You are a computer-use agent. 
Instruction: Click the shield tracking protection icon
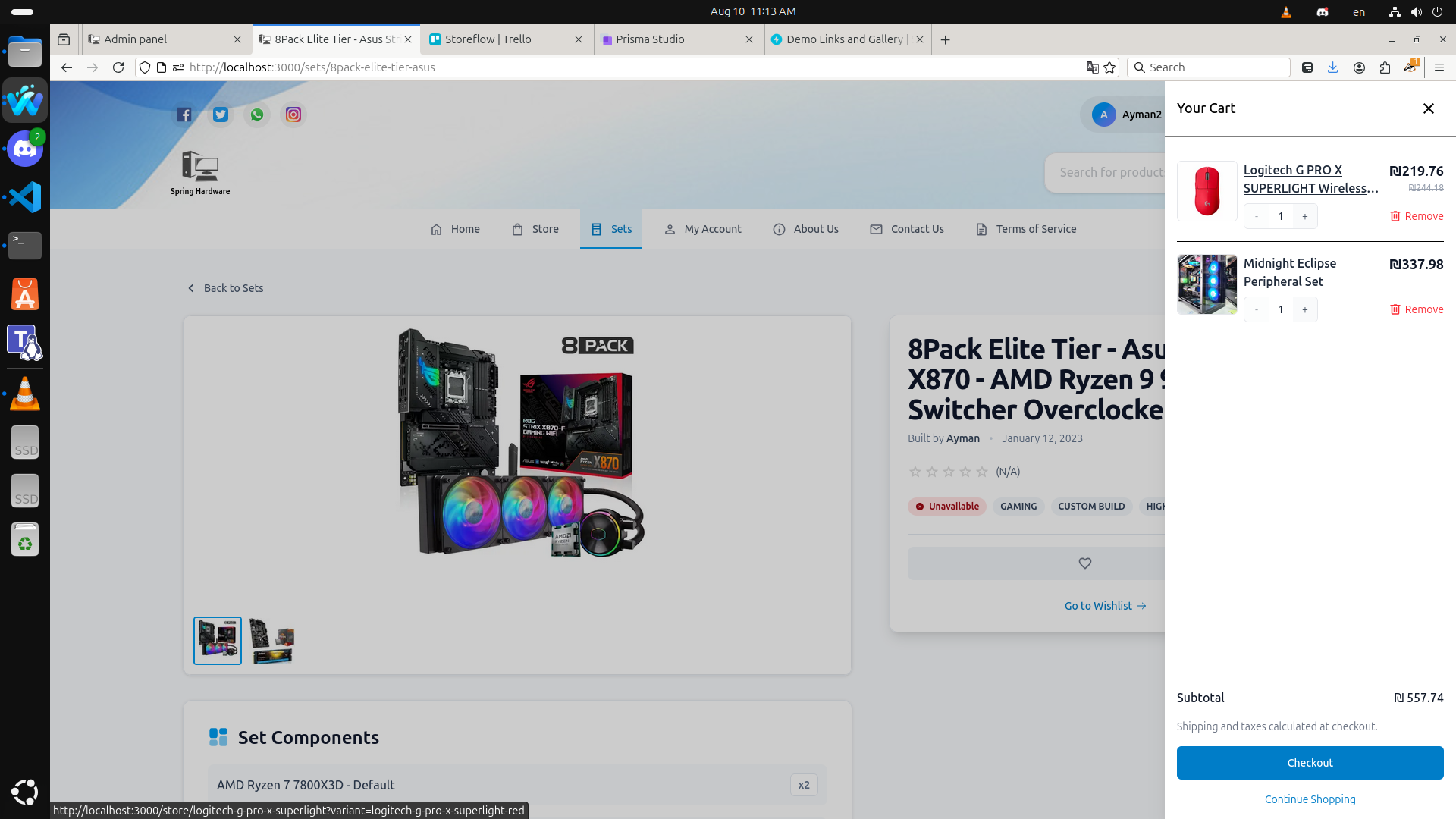(145, 67)
